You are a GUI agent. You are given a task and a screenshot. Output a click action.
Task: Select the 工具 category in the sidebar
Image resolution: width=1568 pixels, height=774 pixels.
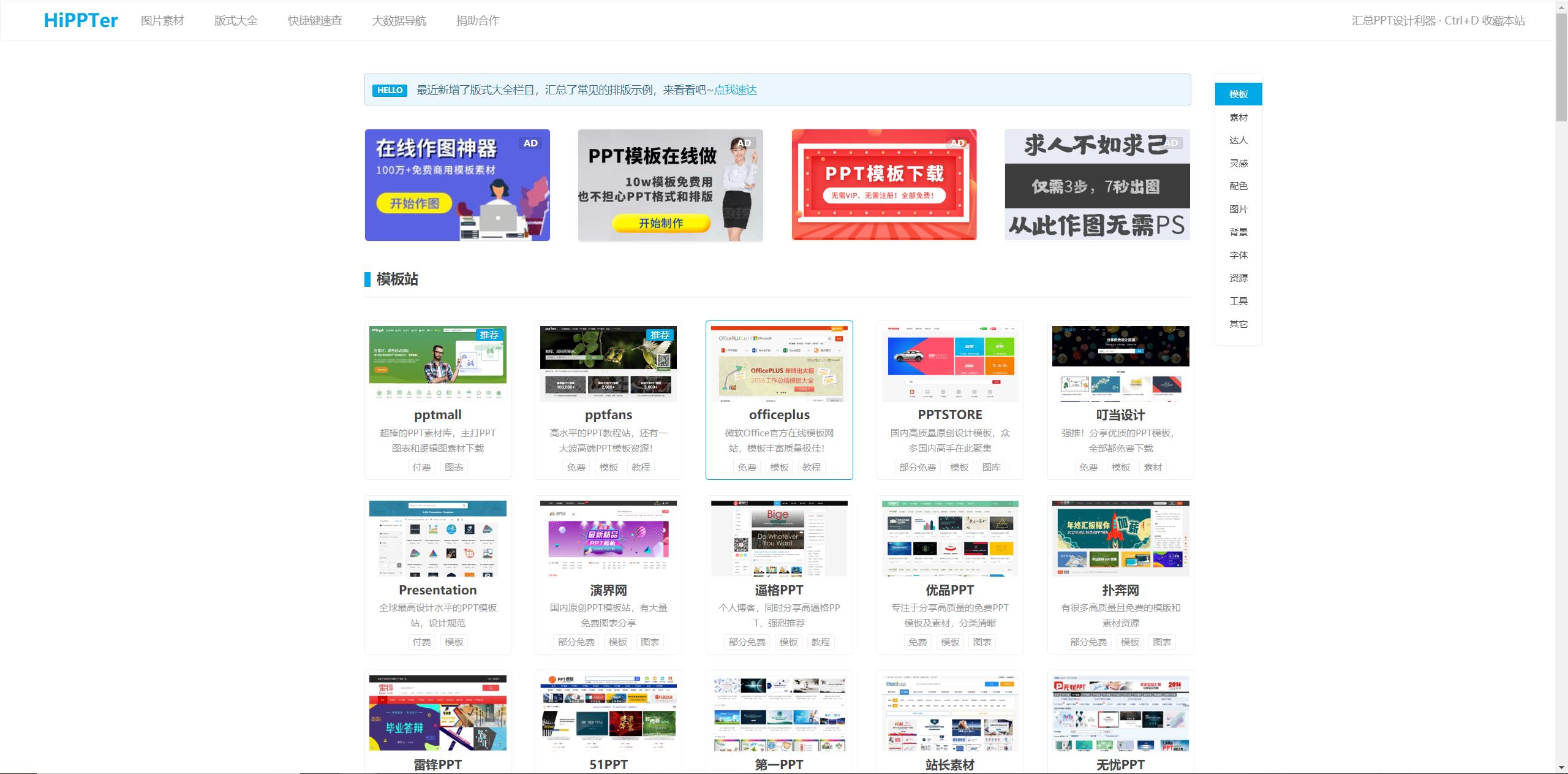point(1237,300)
